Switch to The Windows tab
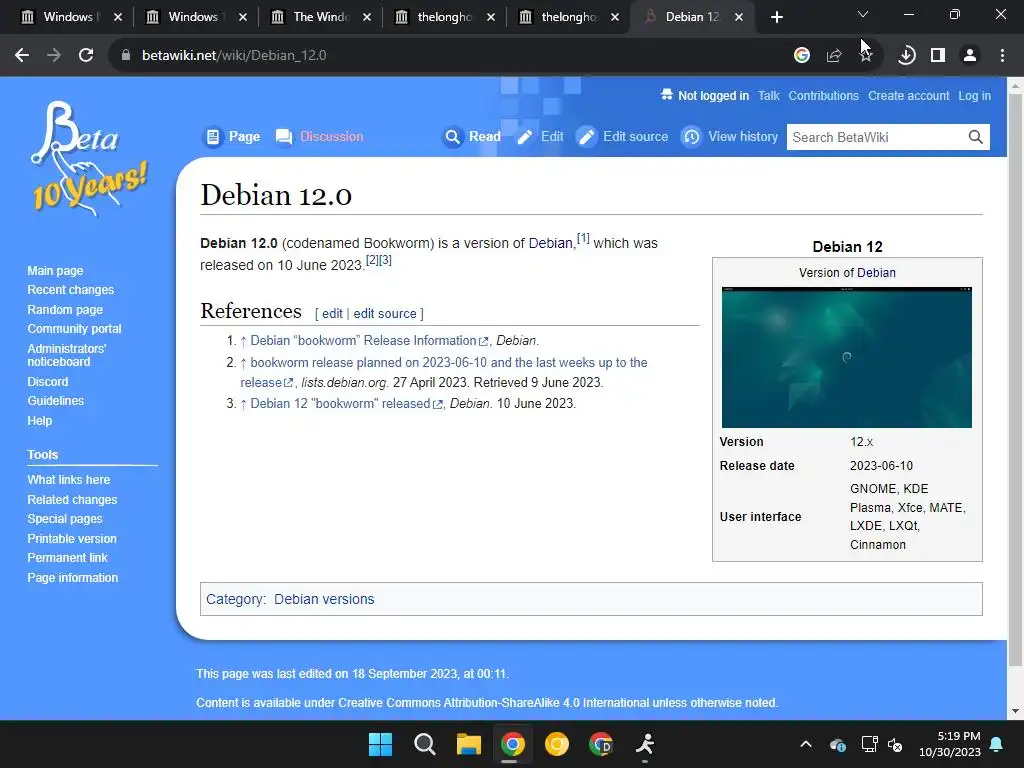Screen dimensions: 1024x768 [320, 17]
